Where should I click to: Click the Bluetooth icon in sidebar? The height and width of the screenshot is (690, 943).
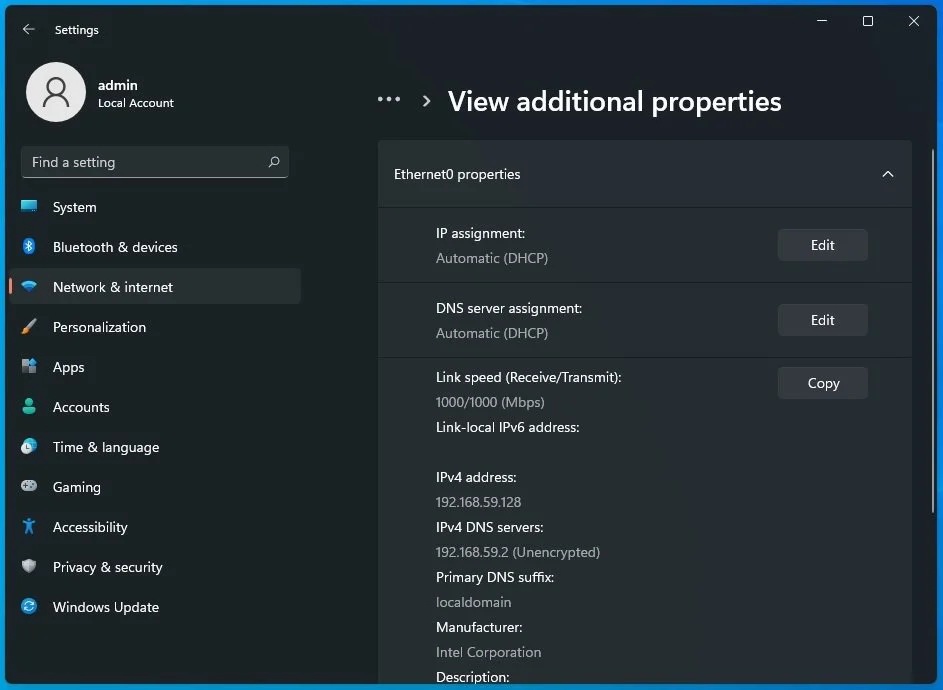click(29, 247)
